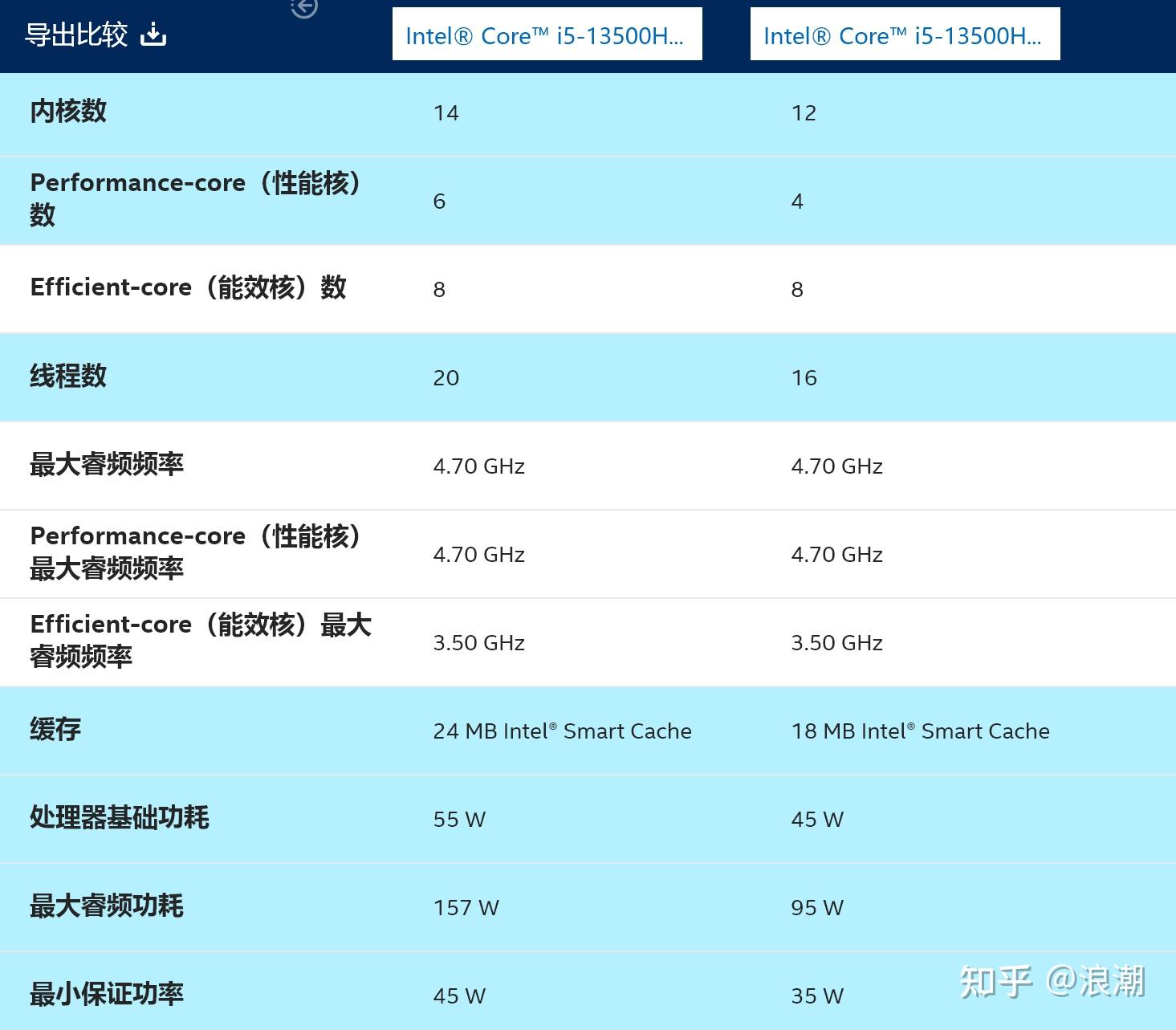Select the 线程数 row label

coord(68,377)
